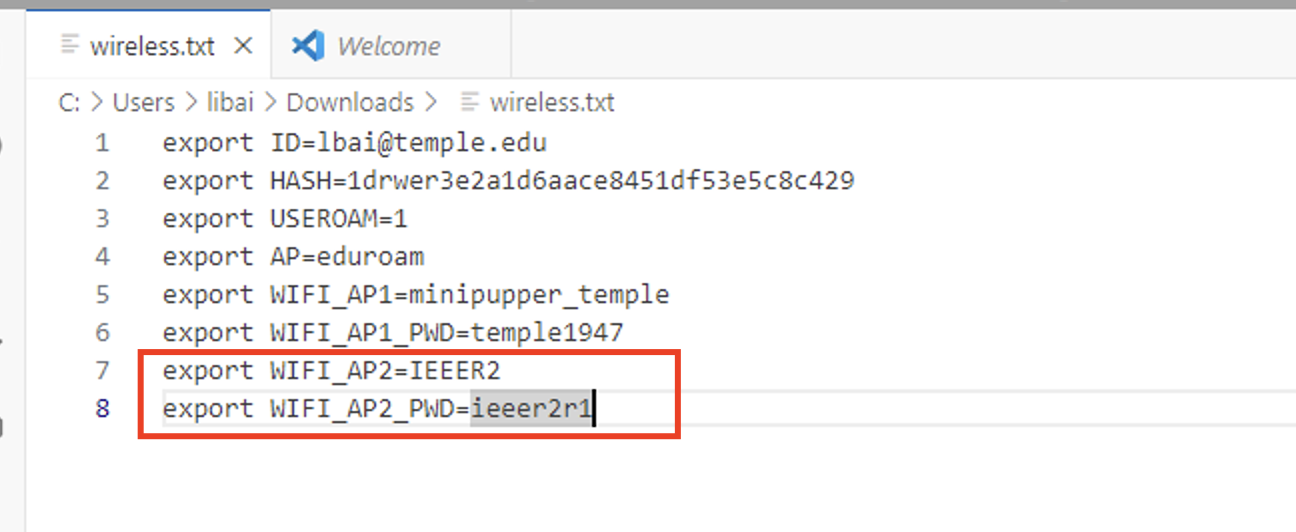Open the libai breadcrumb folder

click(230, 102)
